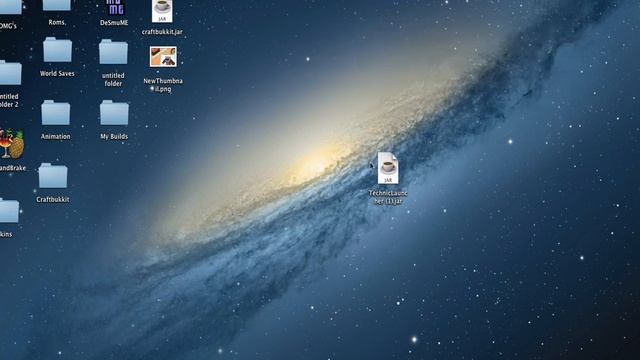Click the TechnicLauncher (1).jar file name label
The height and width of the screenshot is (360, 640).
[388, 197]
